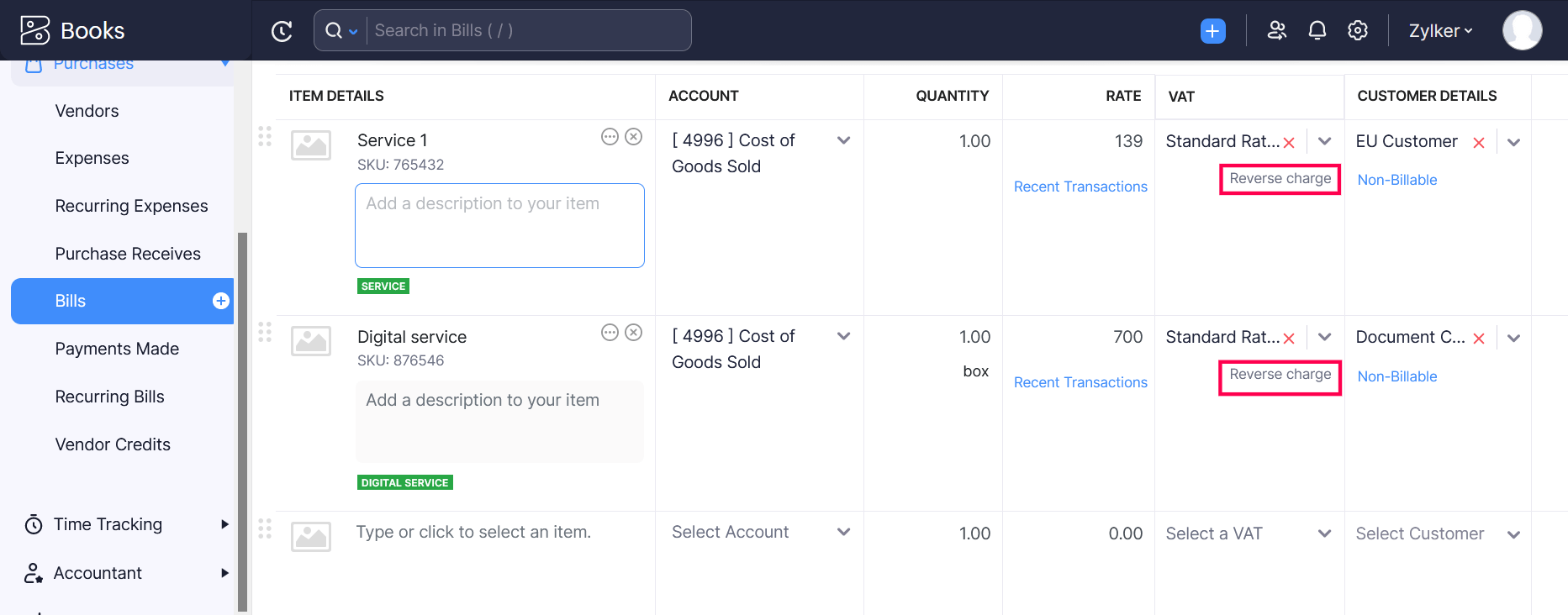Clear Standard Rate VAT on Digital service row
Viewport: 1568px width, 615px height.
pyautogui.click(x=1289, y=339)
